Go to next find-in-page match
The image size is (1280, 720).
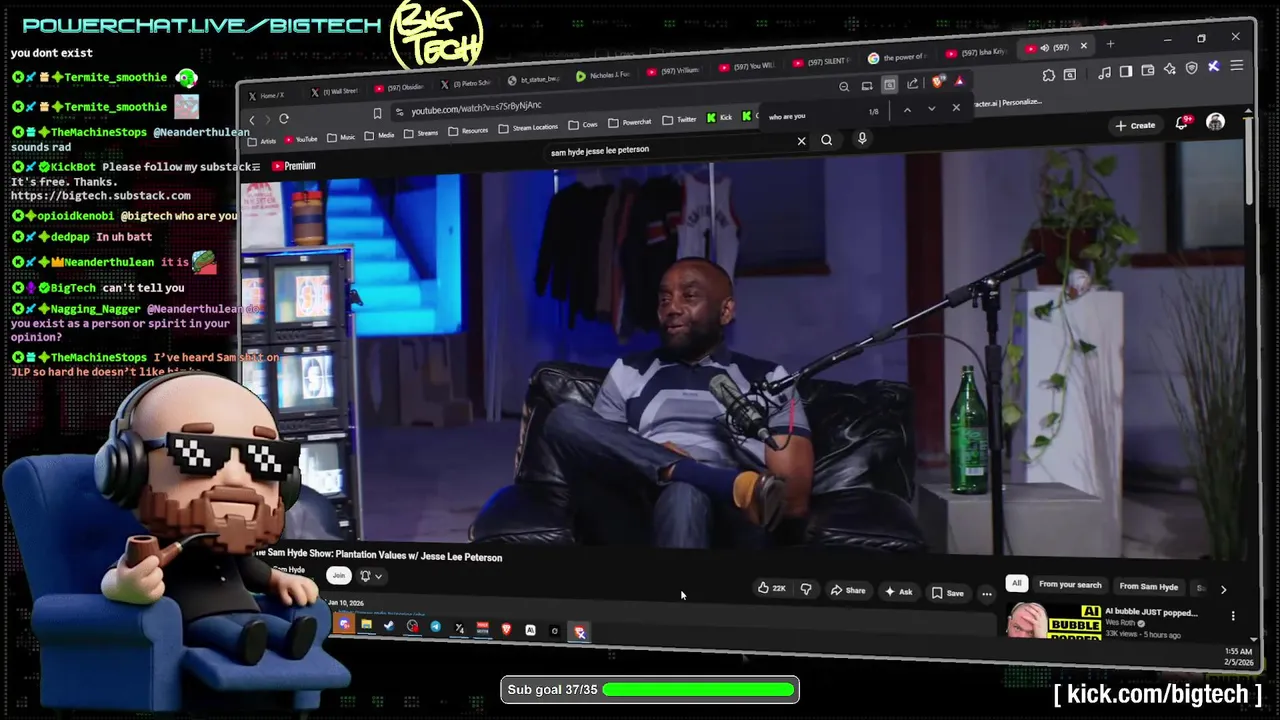click(x=931, y=108)
